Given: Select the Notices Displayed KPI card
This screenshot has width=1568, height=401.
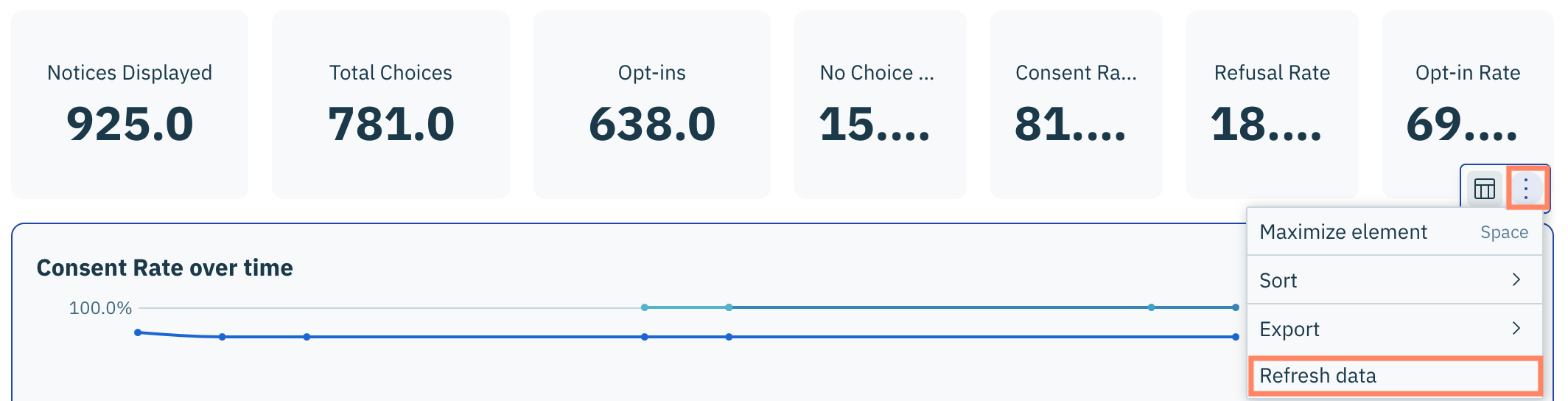Looking at the screenshot, I should (130, 105).
